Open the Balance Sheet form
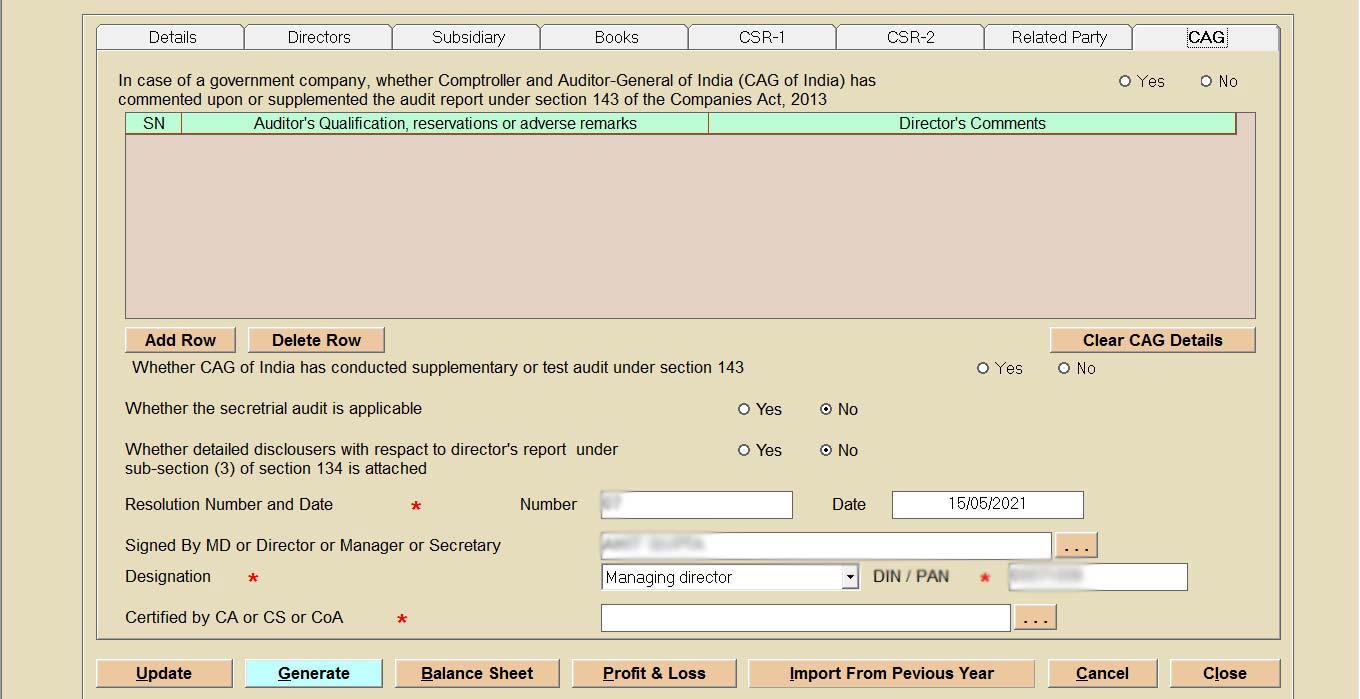Image resolution: width=1360 pixels, height=699 pixels. coord(477,673)
